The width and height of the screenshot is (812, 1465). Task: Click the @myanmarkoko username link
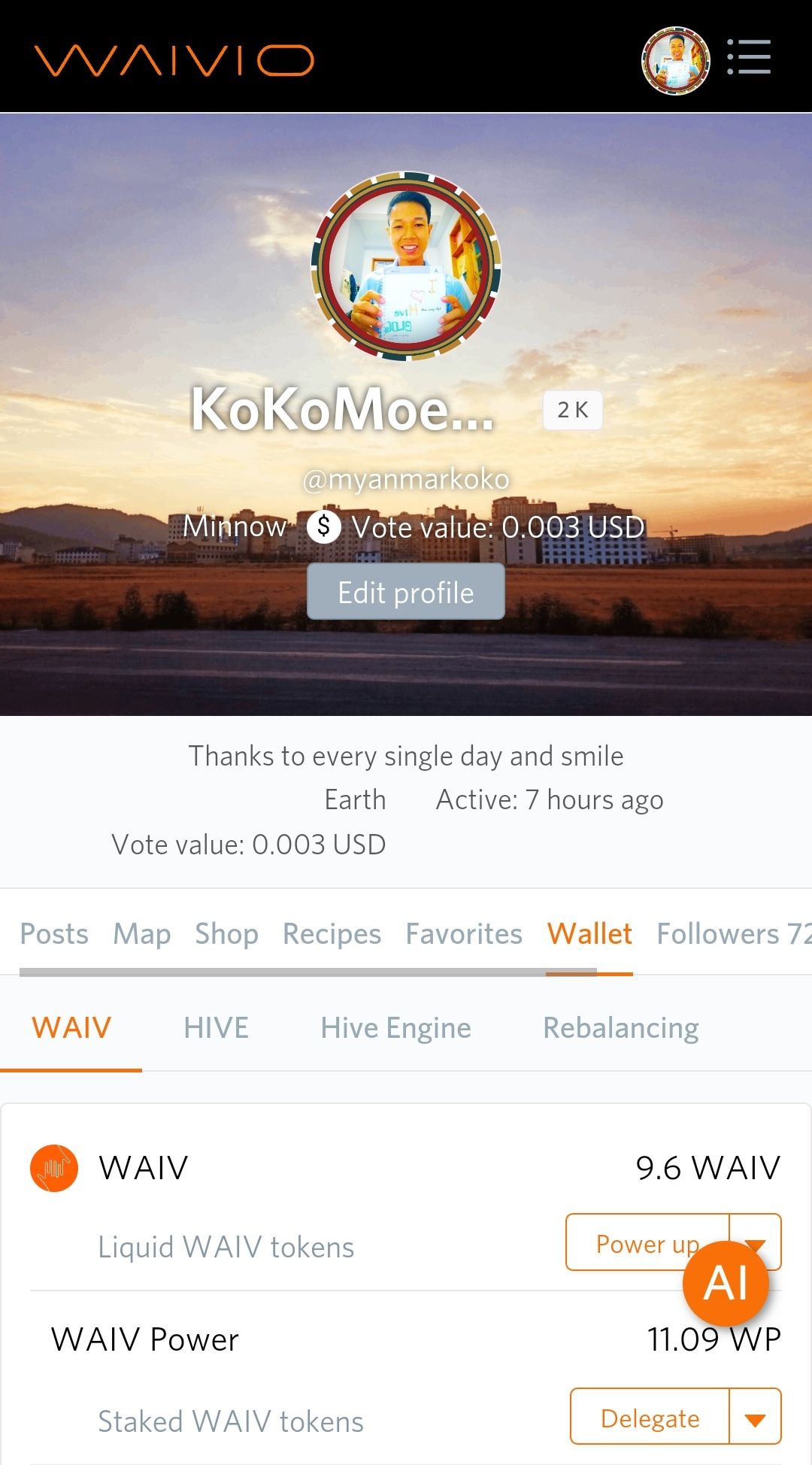click(406, 479)
